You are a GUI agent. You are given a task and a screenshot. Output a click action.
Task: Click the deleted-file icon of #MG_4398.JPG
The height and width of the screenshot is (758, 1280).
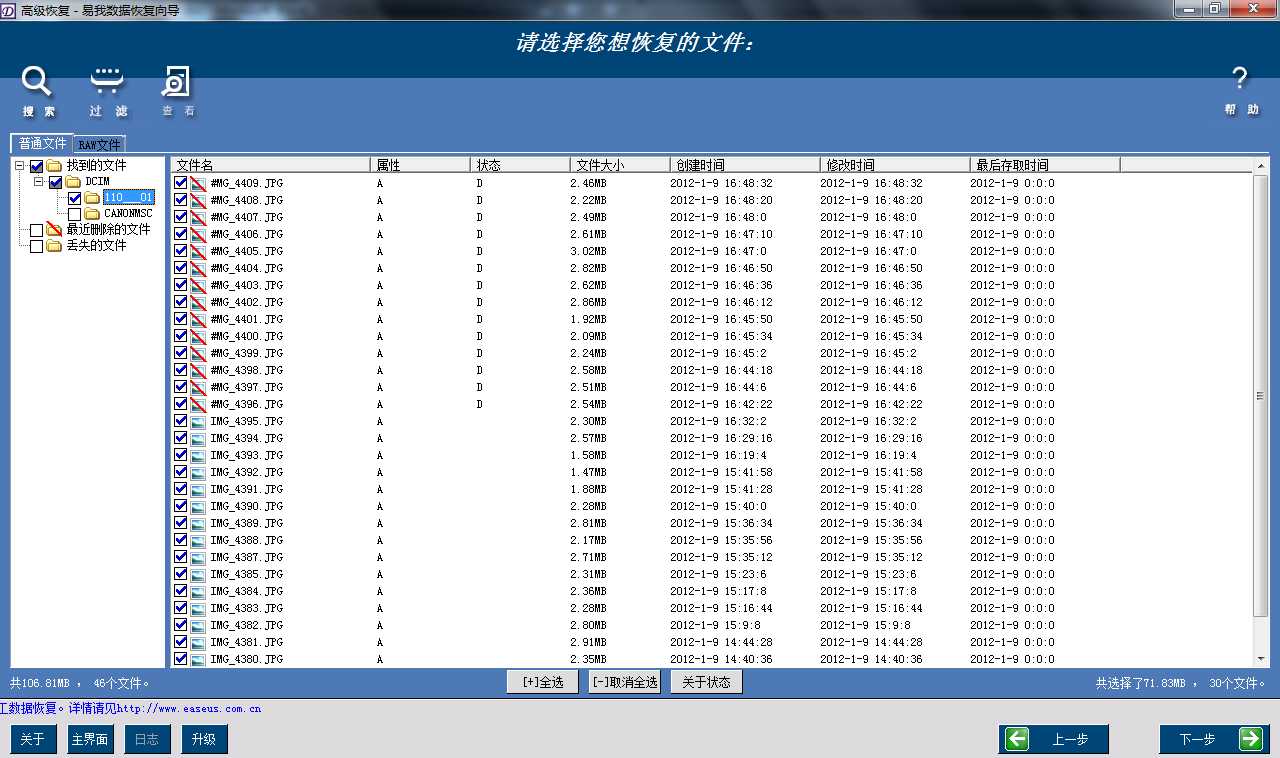tap(198, 370)
